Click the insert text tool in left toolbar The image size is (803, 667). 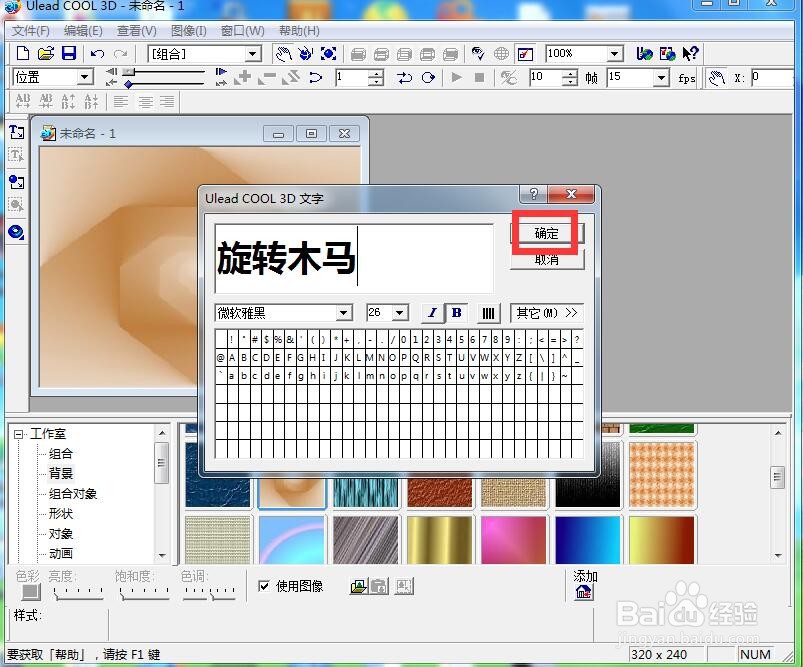click(16, 132)
